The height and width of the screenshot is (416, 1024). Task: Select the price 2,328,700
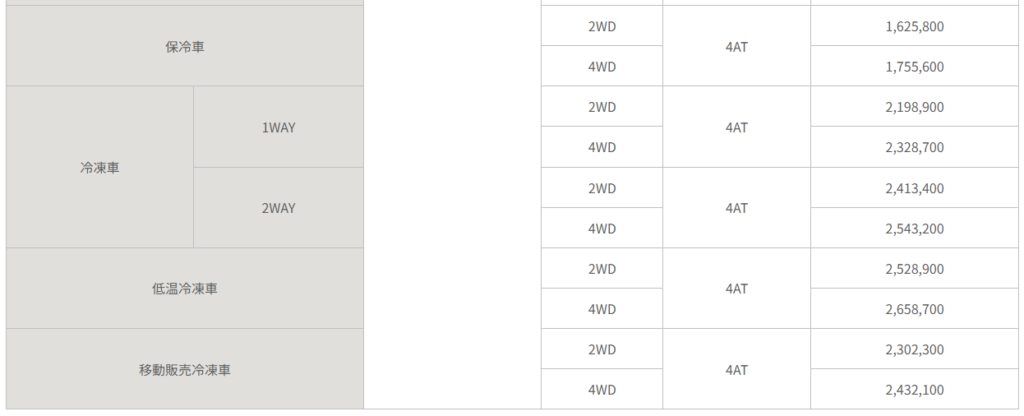coord(914,148)
